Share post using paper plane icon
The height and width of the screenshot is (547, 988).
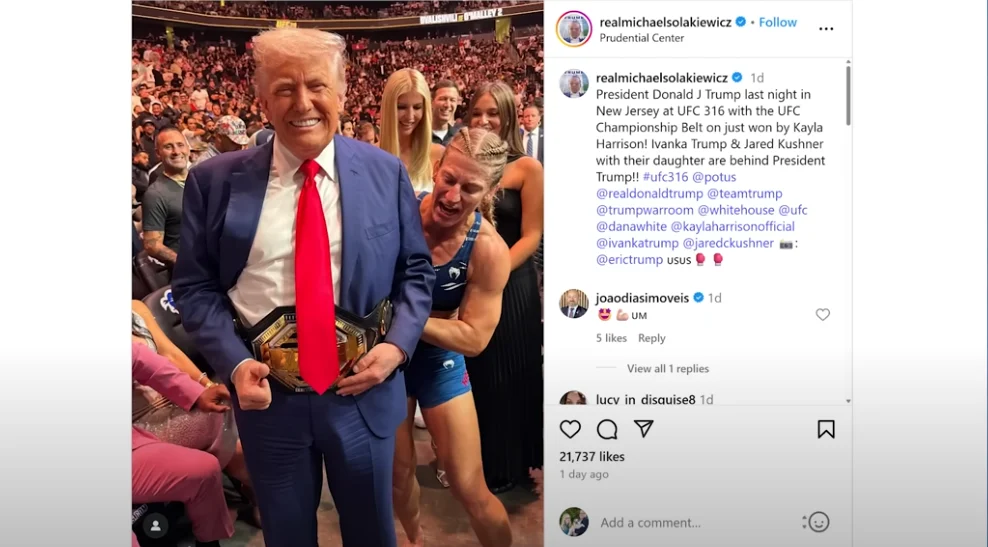(x=643, y=429)
